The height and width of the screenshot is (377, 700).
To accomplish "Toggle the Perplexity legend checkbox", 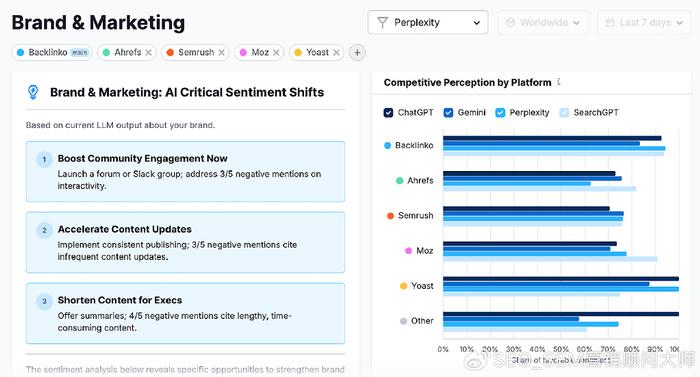I will pyautogui.click(x=500, y=113).
